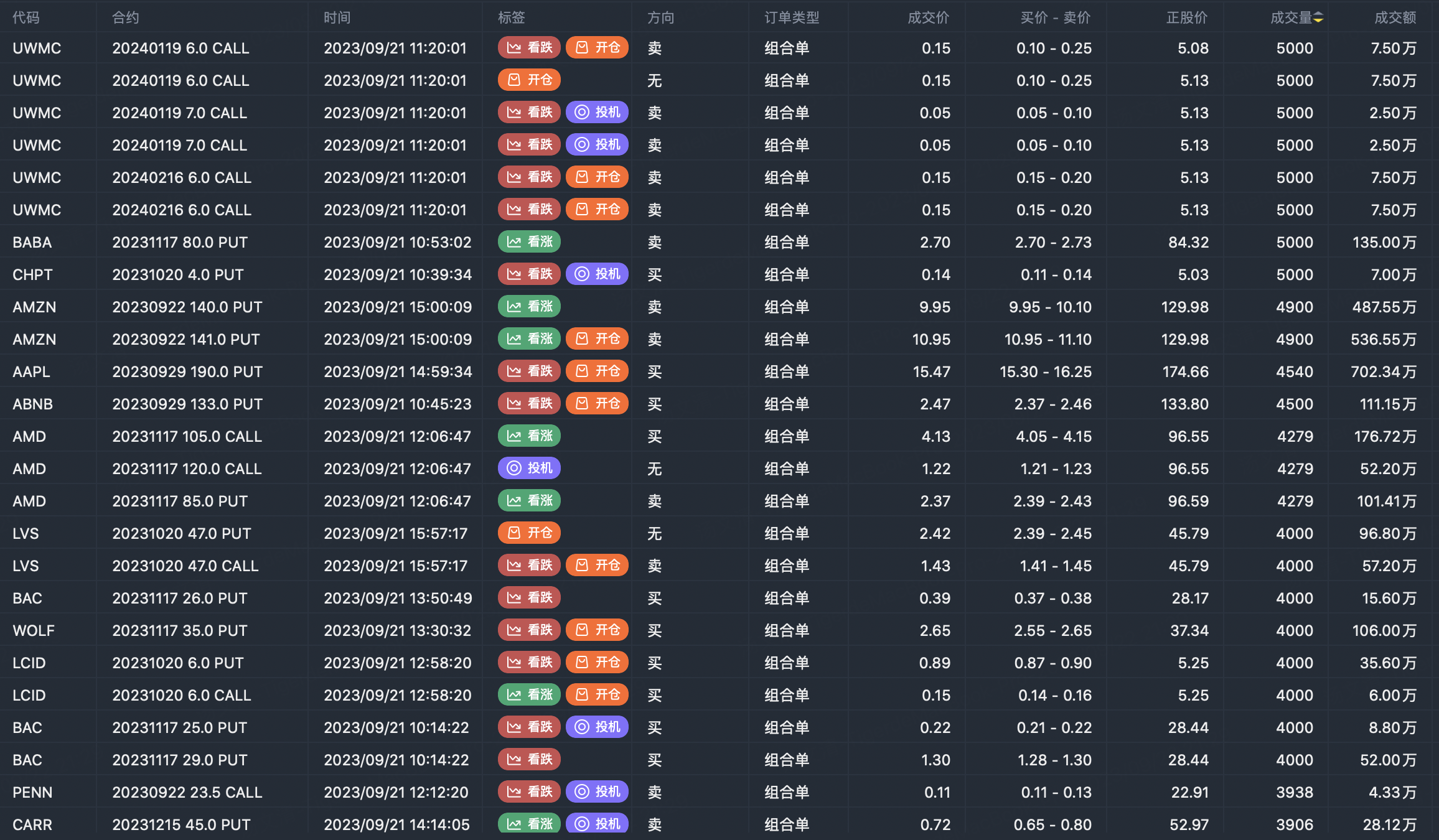This screenshot has height=840, width=1439.
Task: Select the PENN ticker cell
Action: (x=32, y=792)
